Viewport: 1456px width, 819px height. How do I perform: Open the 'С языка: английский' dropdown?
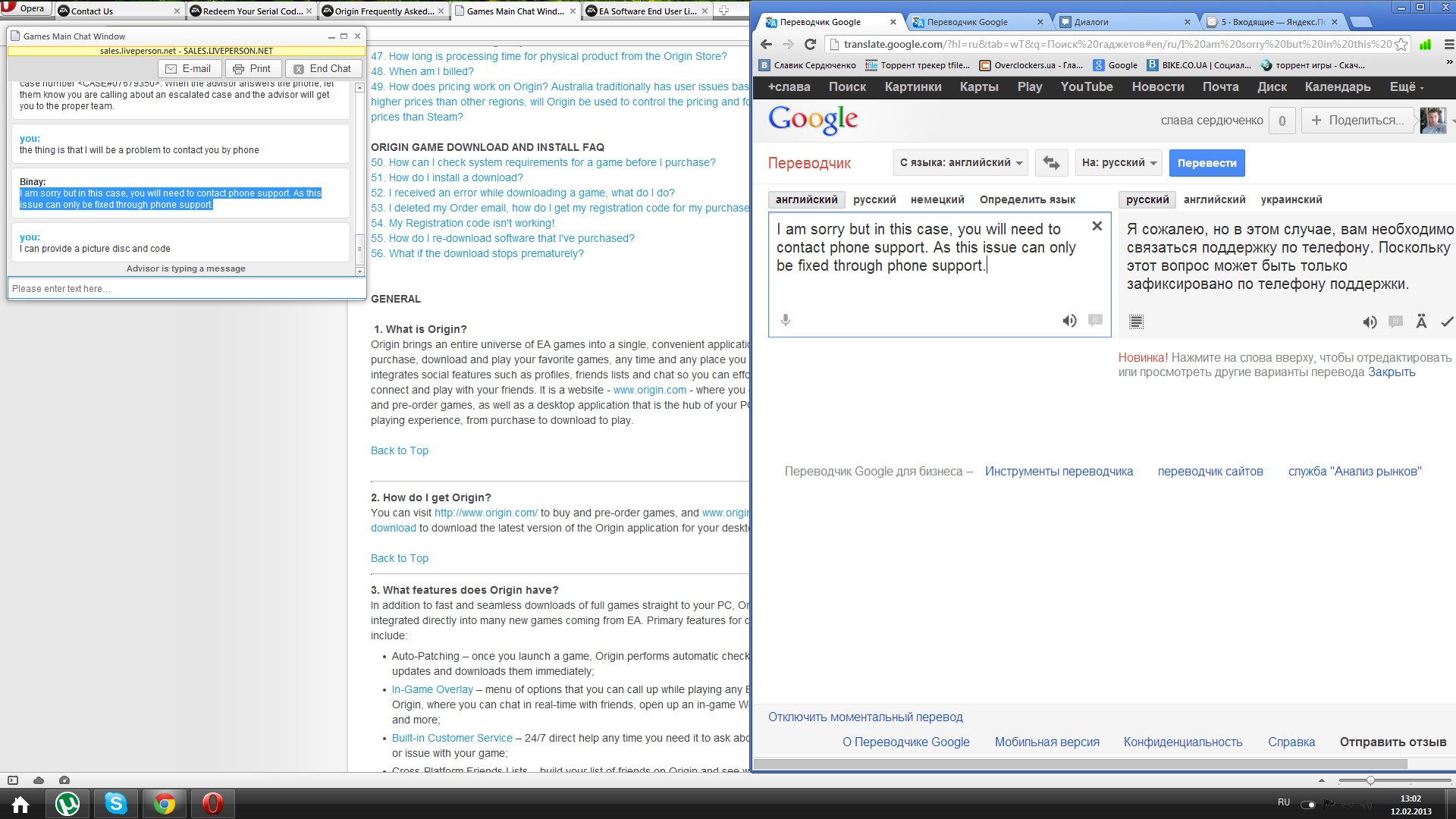[x=961, y=163]
